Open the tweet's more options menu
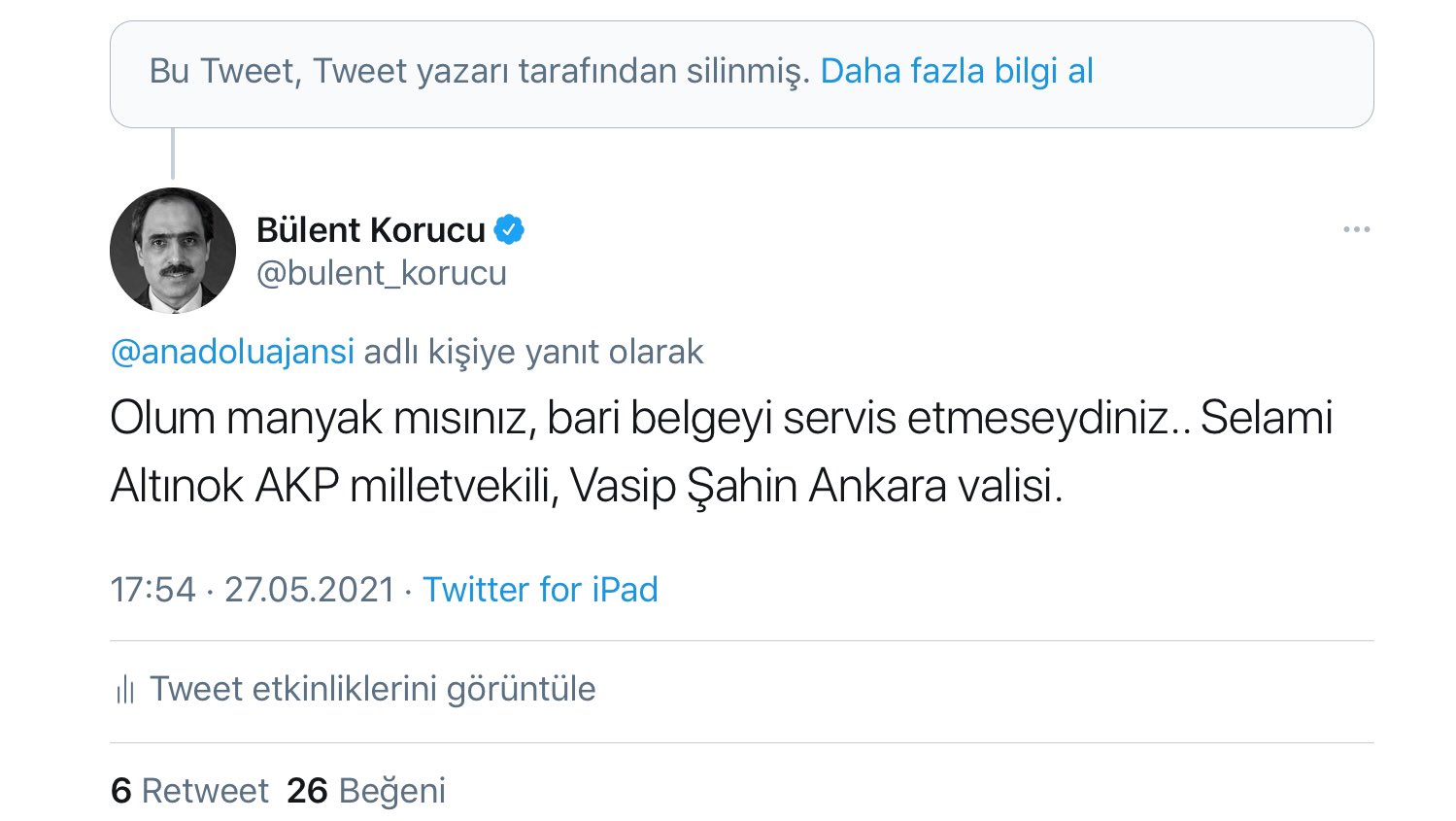Image resolution: width=1456 pixels, height=821 pixels. click(x=1356, y=230)
